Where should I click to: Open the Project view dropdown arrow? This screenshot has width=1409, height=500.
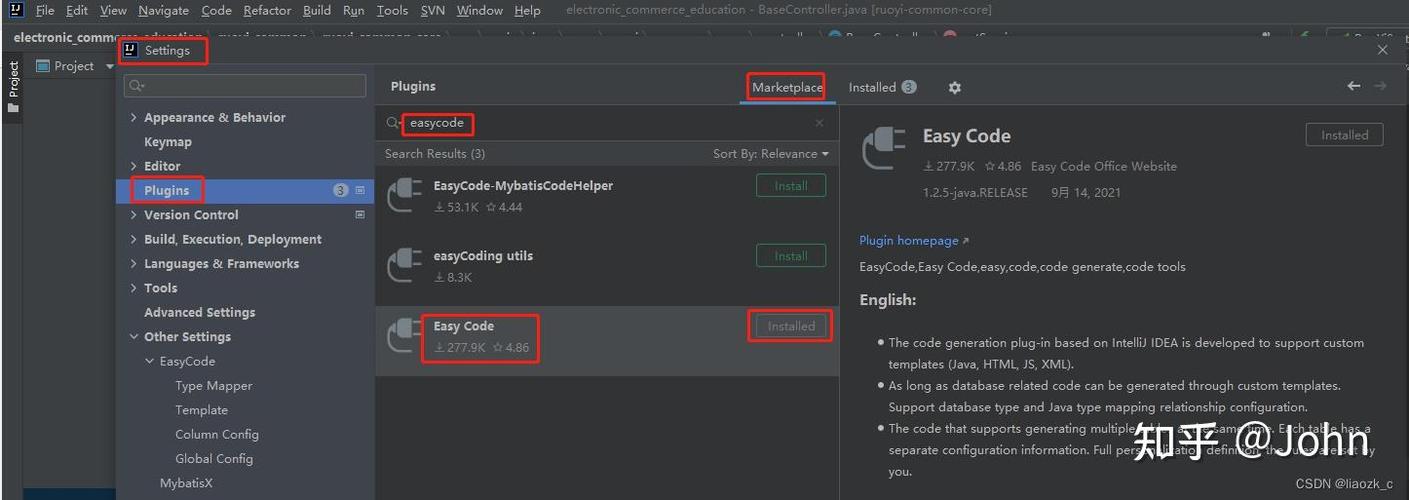[110, 66]
